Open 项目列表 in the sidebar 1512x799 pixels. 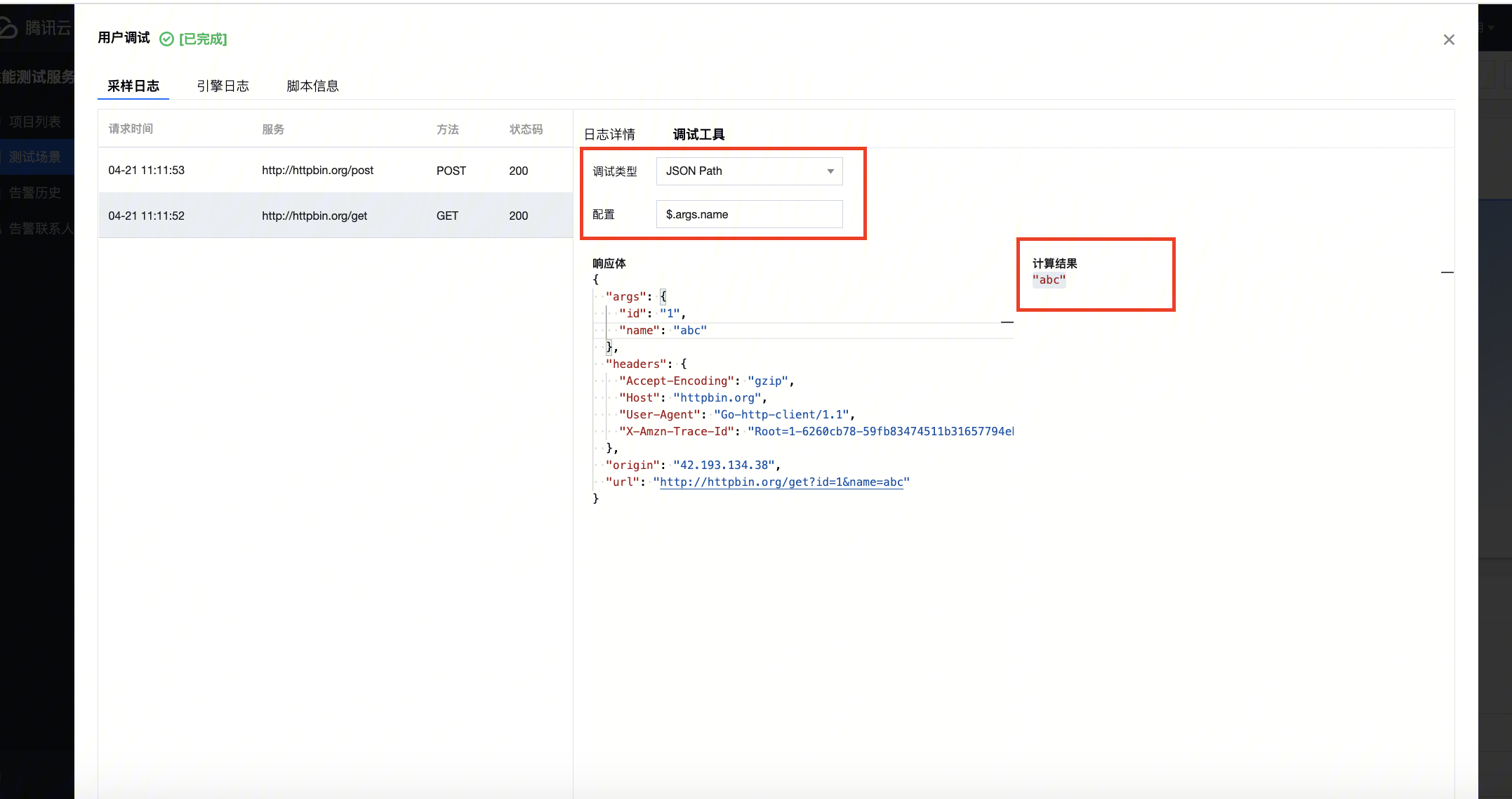click(35, 122)
